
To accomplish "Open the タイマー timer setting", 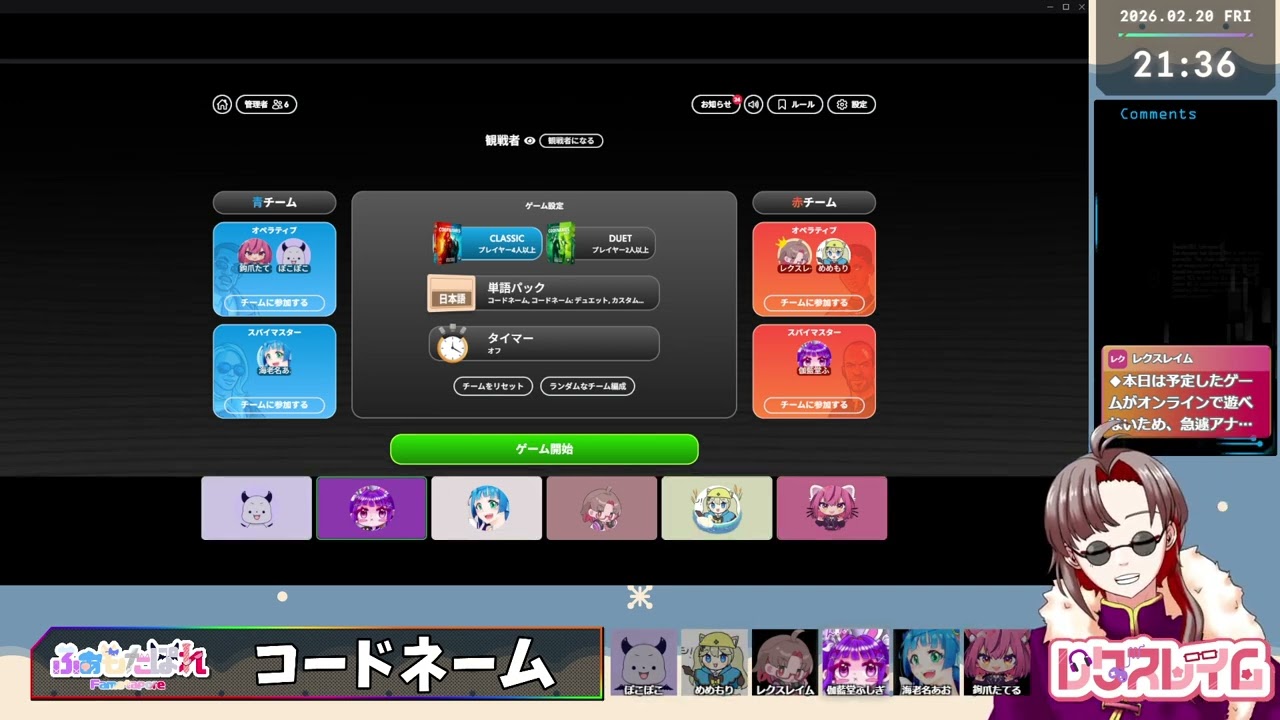I will tap(544, 344).
